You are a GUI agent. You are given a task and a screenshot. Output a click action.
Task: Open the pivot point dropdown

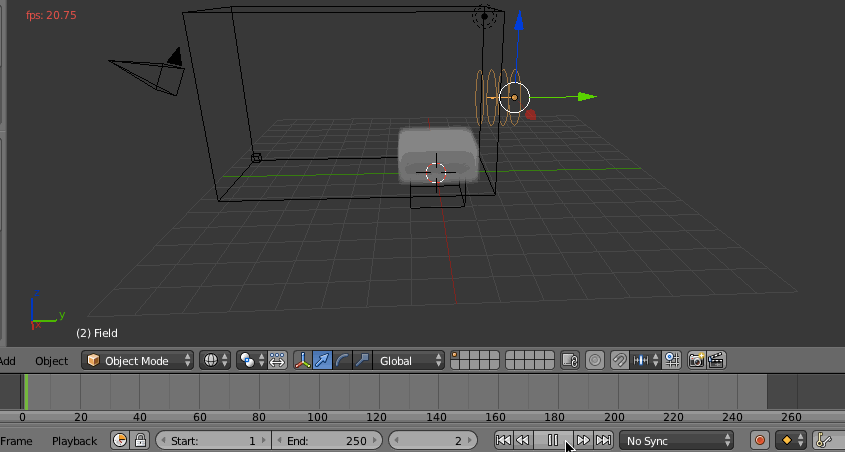click(252, 360)
